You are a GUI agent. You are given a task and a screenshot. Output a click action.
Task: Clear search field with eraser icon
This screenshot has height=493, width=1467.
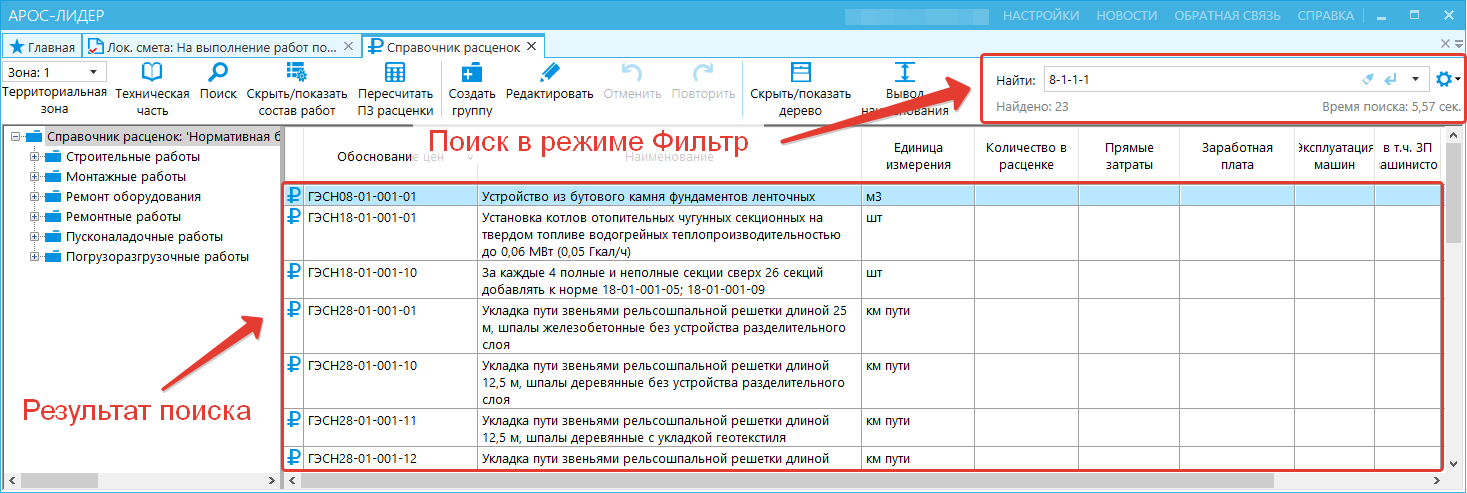[1369, 79]
